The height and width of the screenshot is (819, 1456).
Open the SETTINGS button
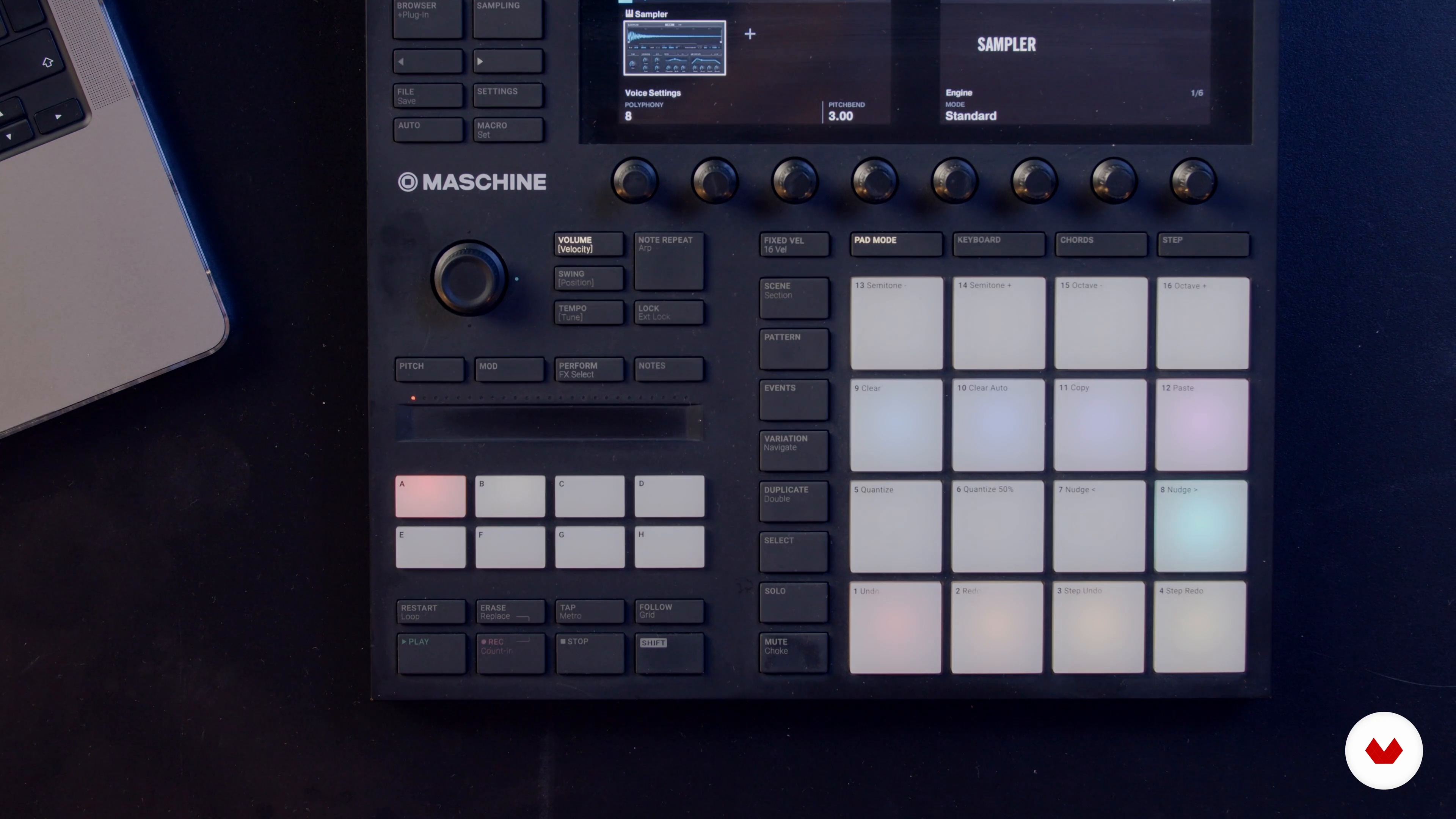pos(508,96)
